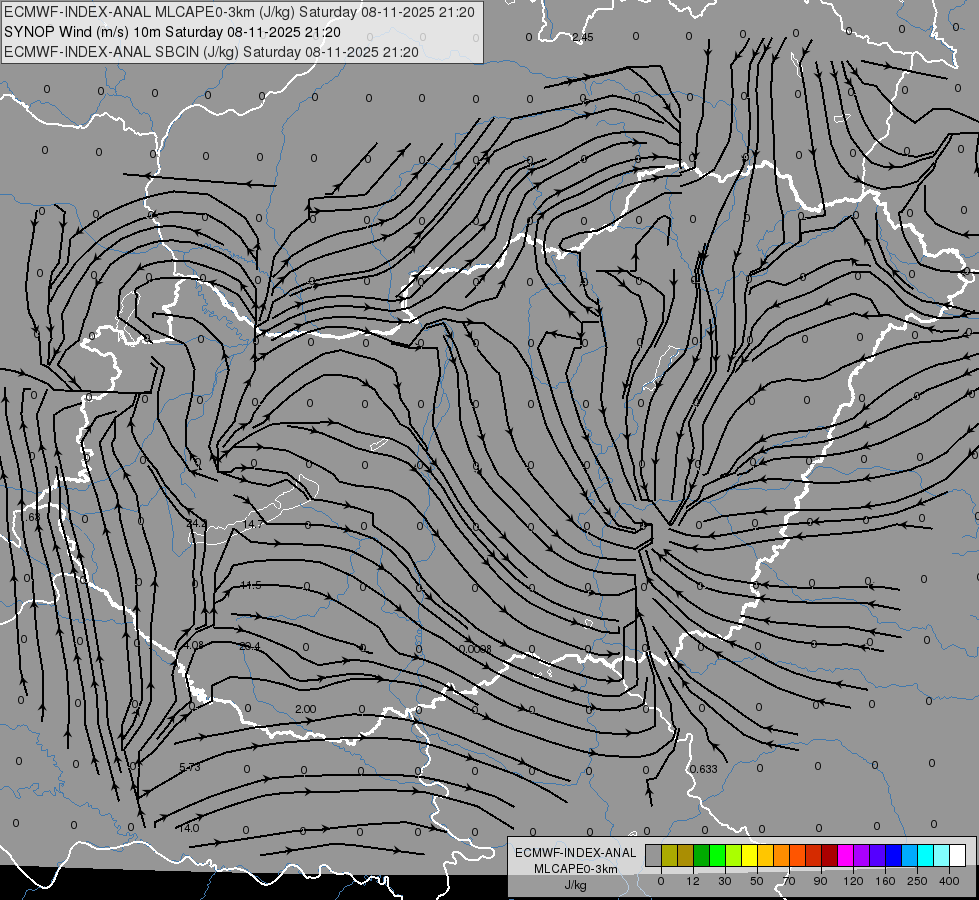This screenshot has height=900, width=979.
Task: Click the legend tick label 160
Action: coord(885,881)
